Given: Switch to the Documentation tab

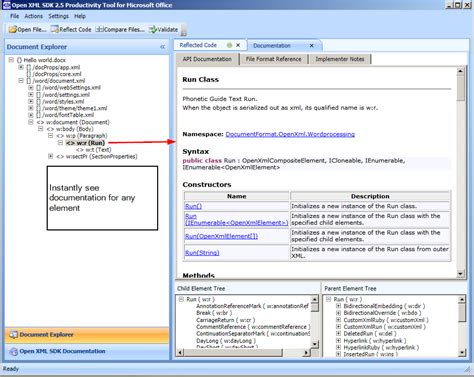Looking at the screenshot, I should click(x=272, y=46).
